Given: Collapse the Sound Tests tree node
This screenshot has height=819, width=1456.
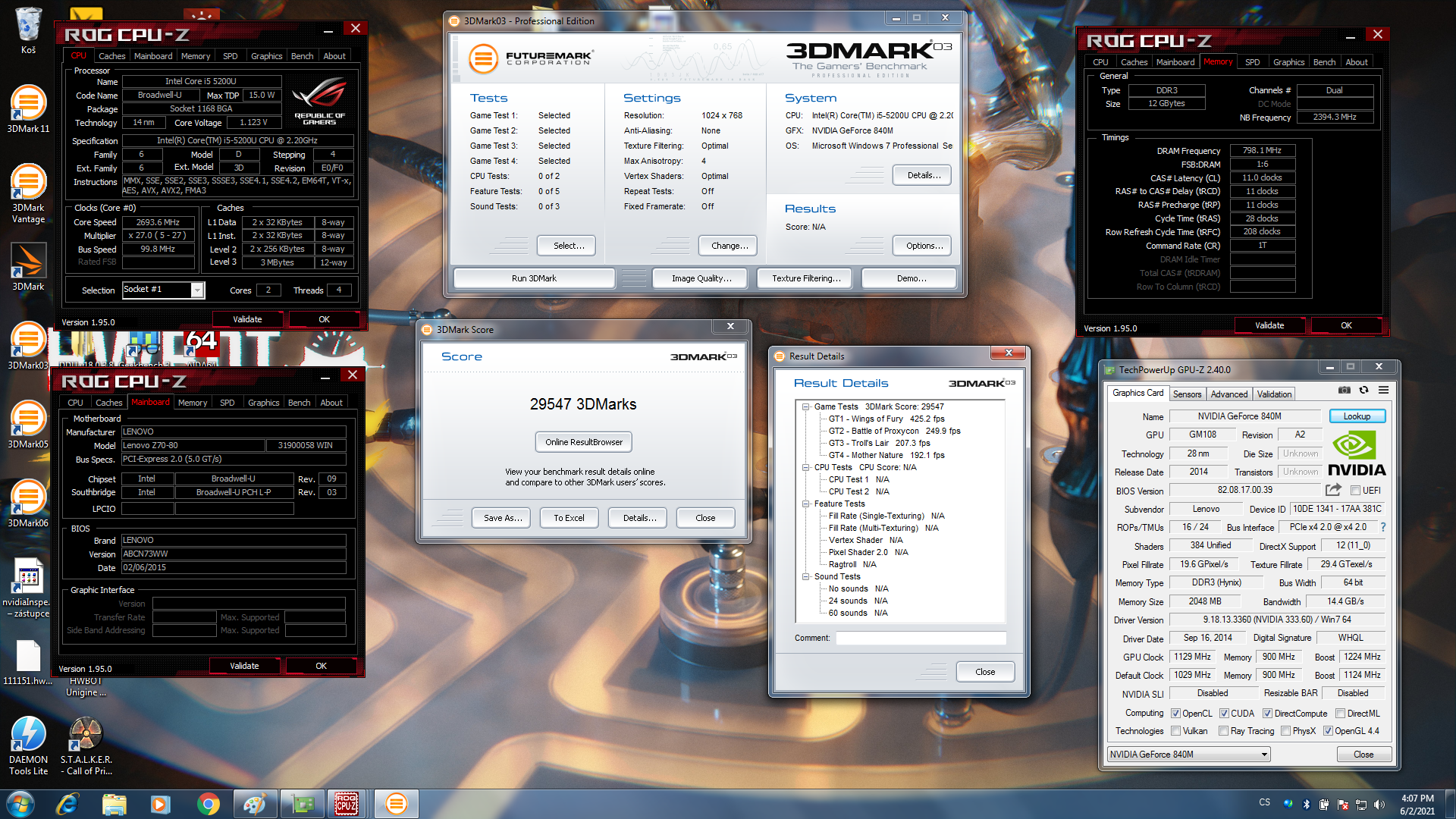Looking at the screenshot, I should coord(805,577).
